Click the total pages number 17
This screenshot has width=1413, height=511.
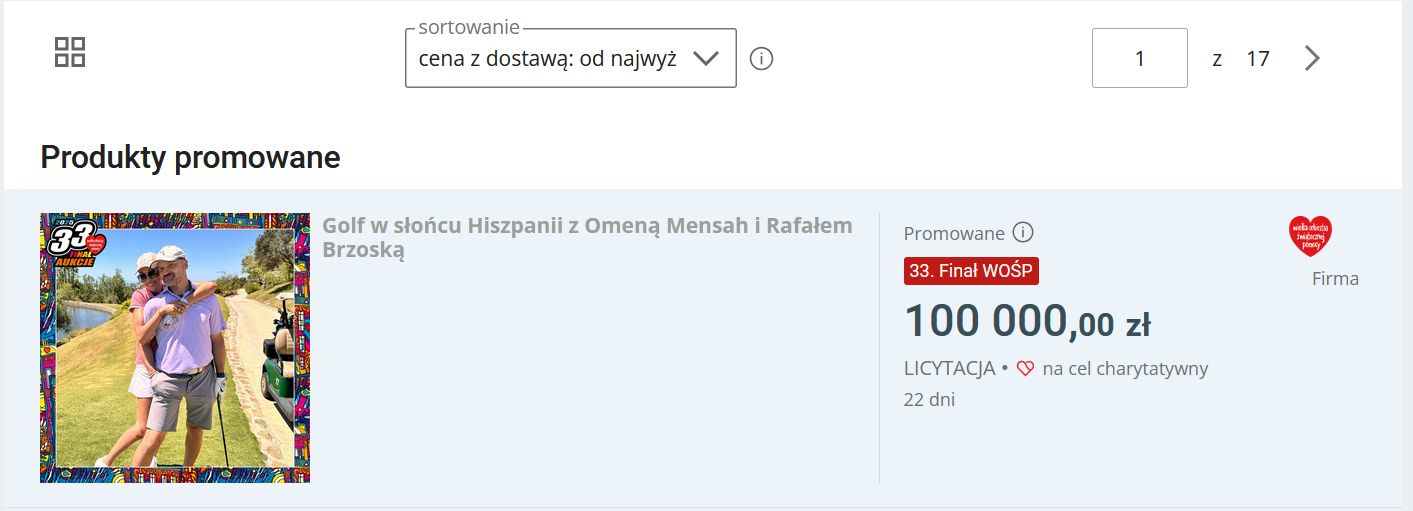coord(1257,59)
